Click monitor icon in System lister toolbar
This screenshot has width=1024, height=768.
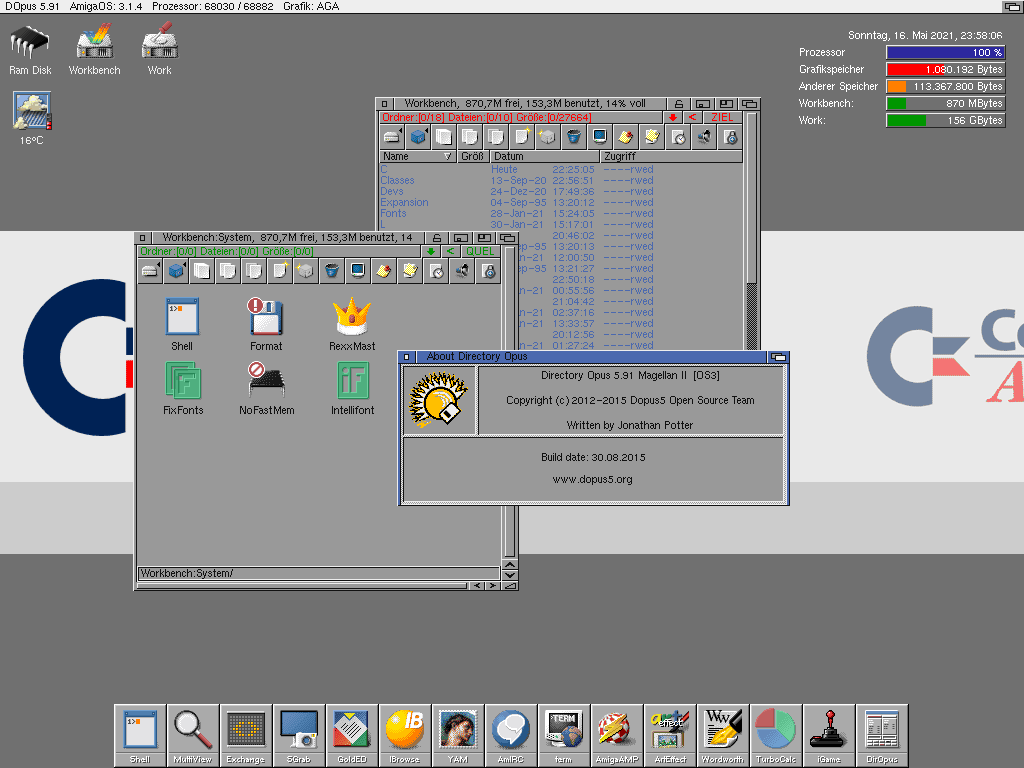click(358, 270)
